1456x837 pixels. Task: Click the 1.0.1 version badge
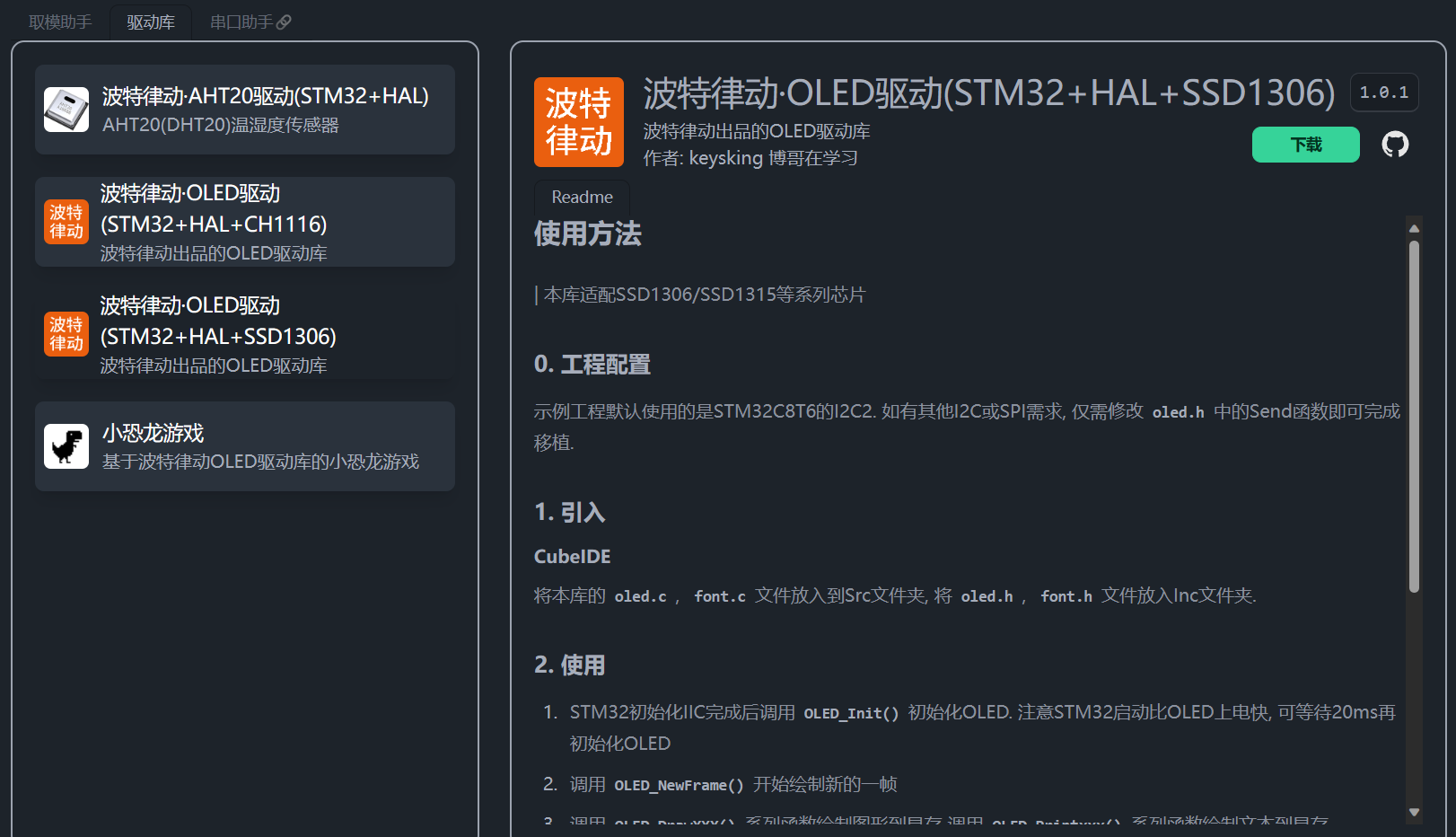pyautogui.click(x=1383, y=93)
